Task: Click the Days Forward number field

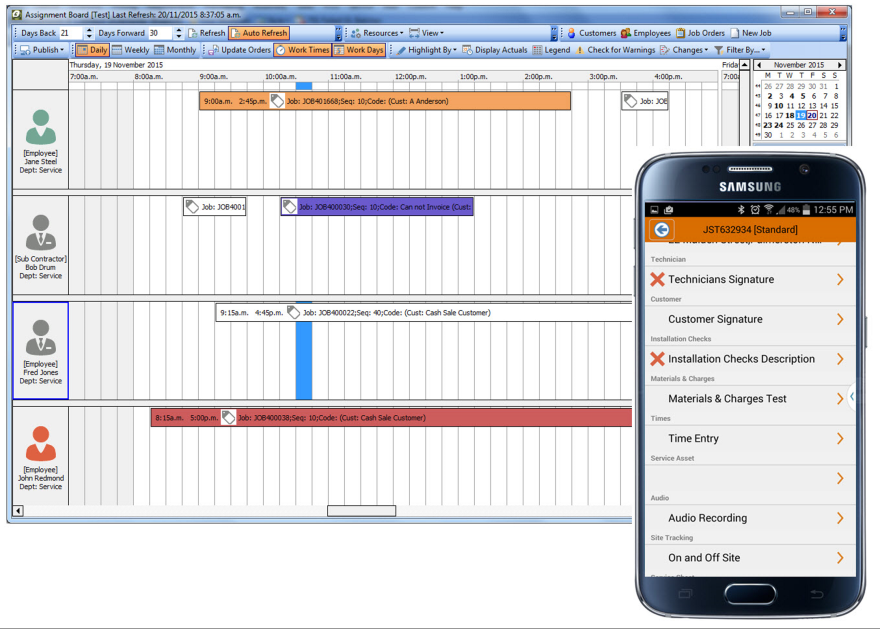Action: click(160, 33)
